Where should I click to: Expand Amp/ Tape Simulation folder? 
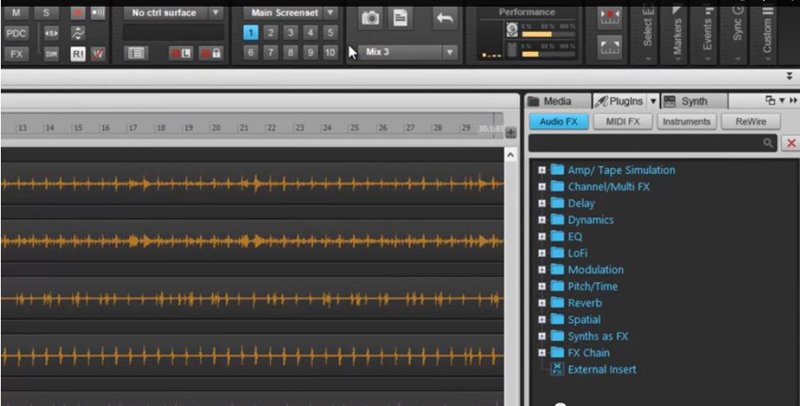point(542,170)
